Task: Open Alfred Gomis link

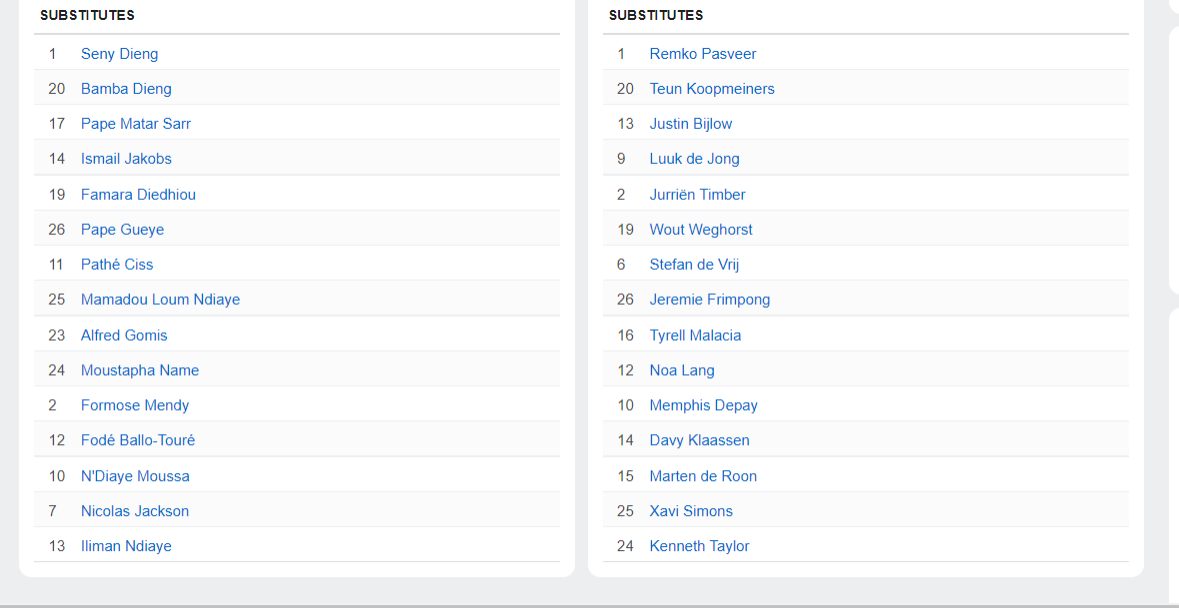Action: coord(124,335)
